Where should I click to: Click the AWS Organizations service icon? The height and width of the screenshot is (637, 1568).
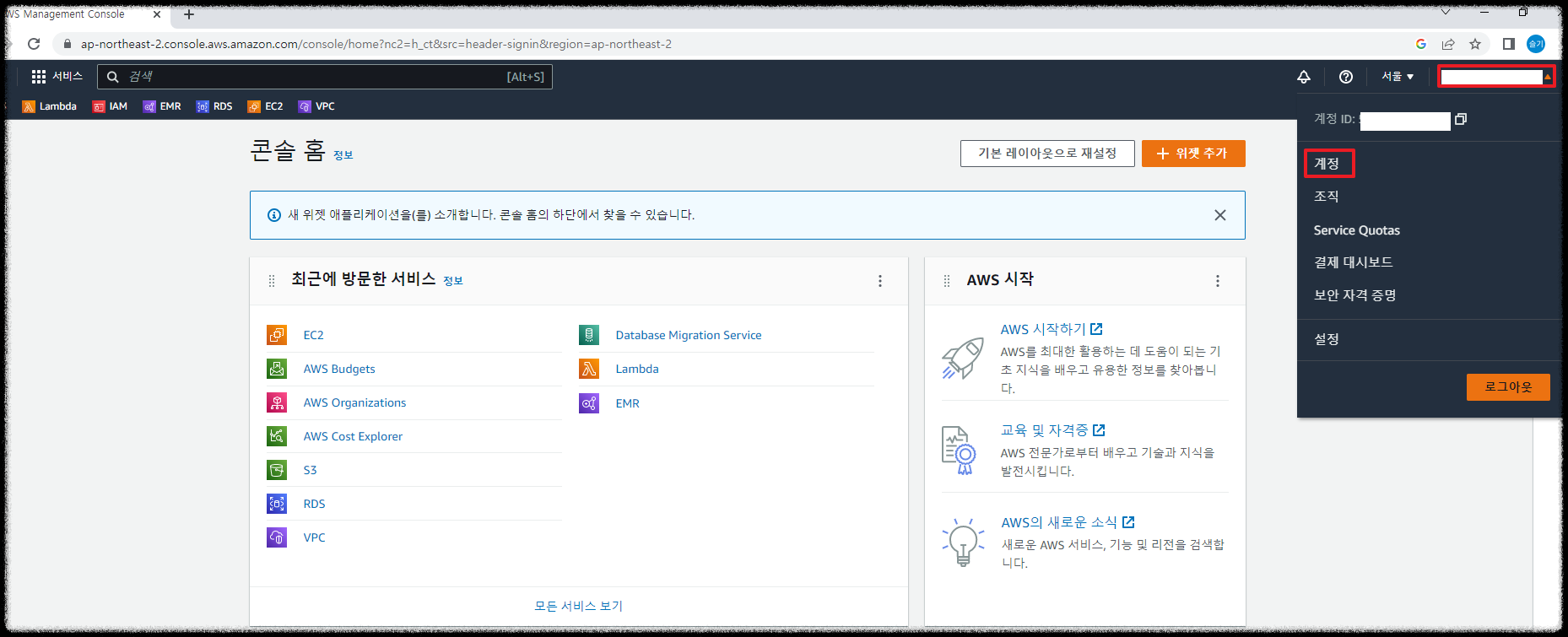click(277, 402)
